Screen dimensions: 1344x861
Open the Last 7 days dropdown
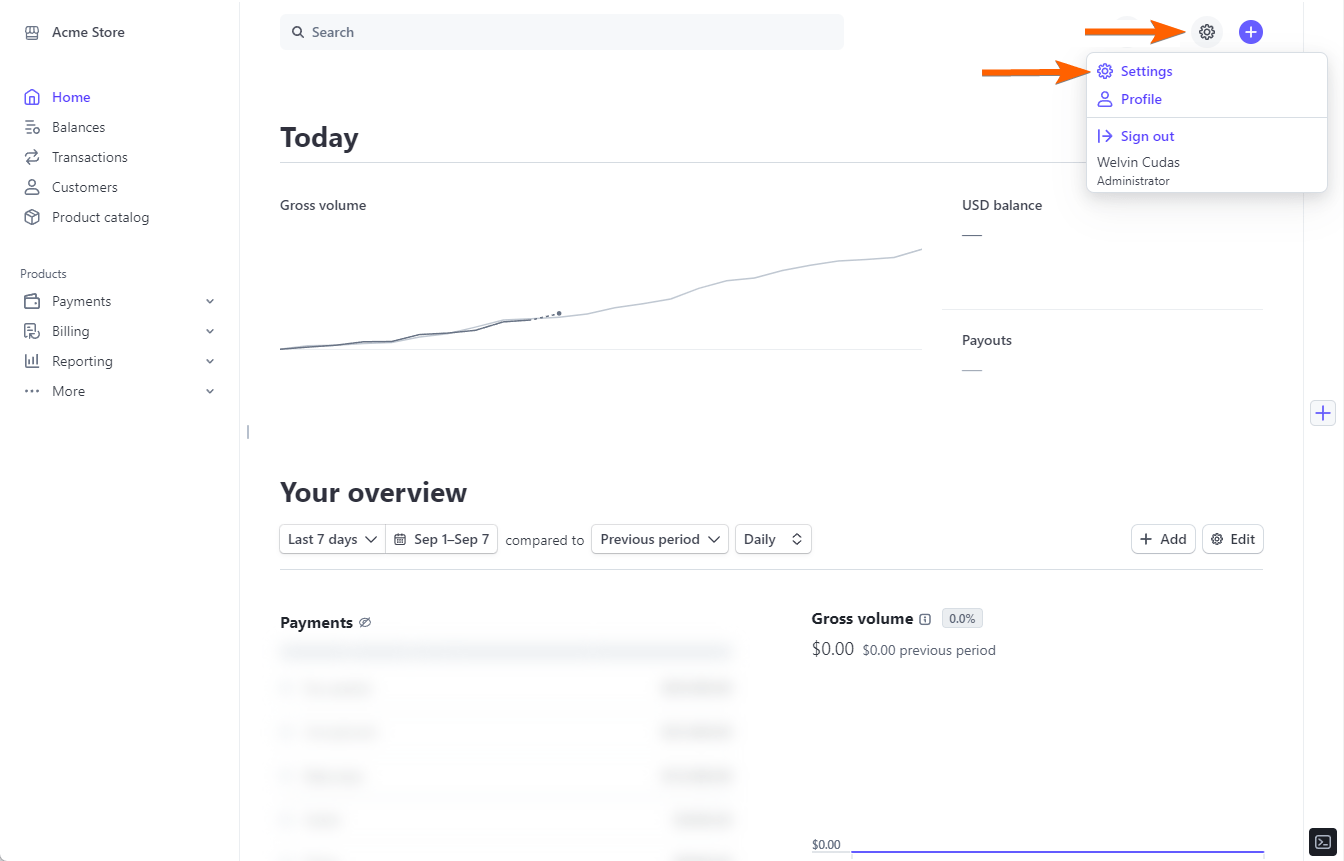click(332, 539)
